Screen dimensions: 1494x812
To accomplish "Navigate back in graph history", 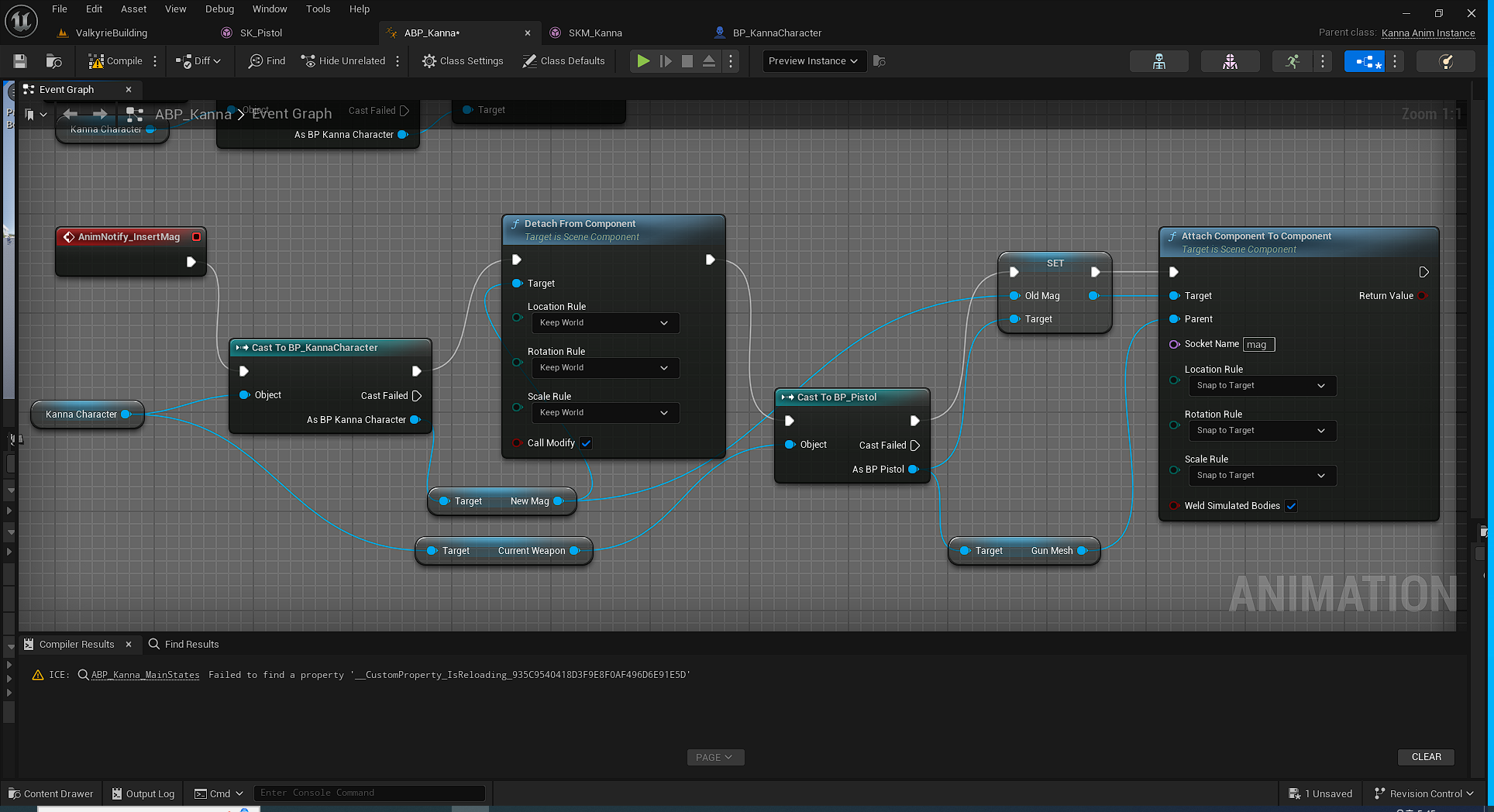I will point(71,114).
